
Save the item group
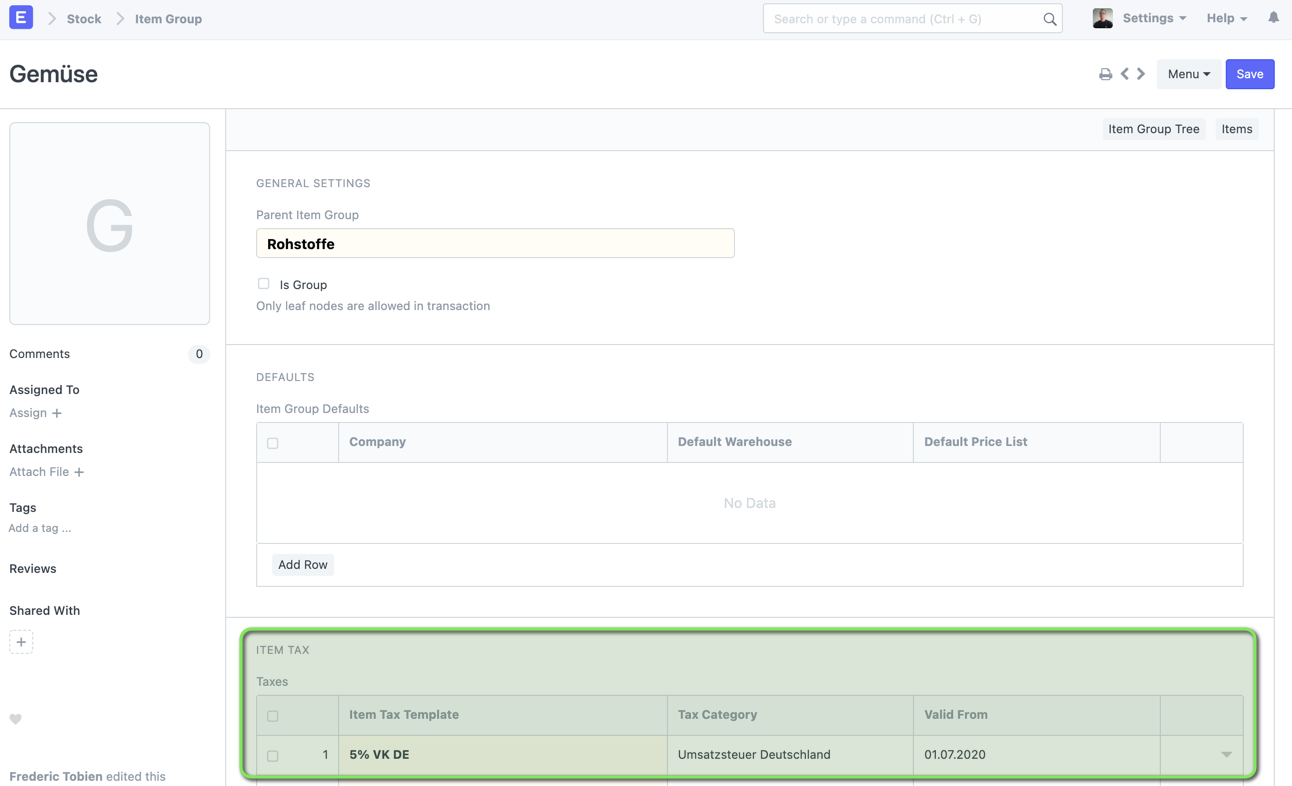[1250, 74]
